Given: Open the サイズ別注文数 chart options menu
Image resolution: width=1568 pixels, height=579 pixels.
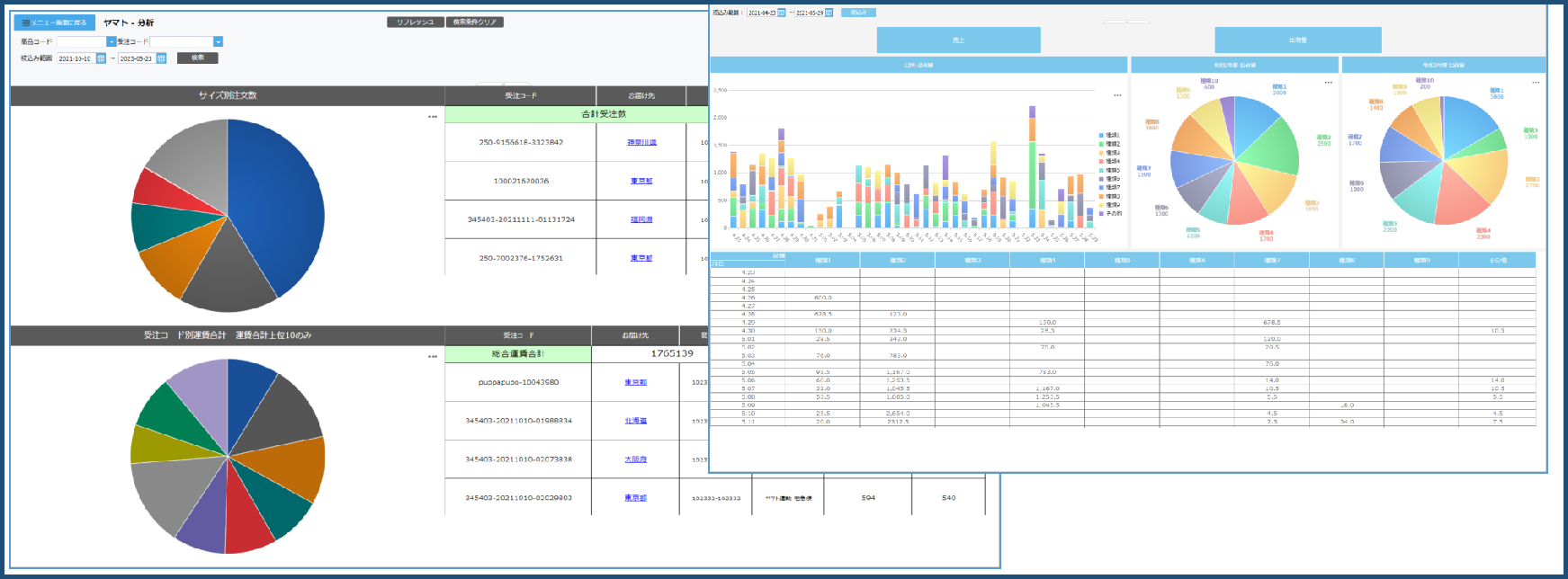Looking at the screenshot, I should click(x=433, y=117).
